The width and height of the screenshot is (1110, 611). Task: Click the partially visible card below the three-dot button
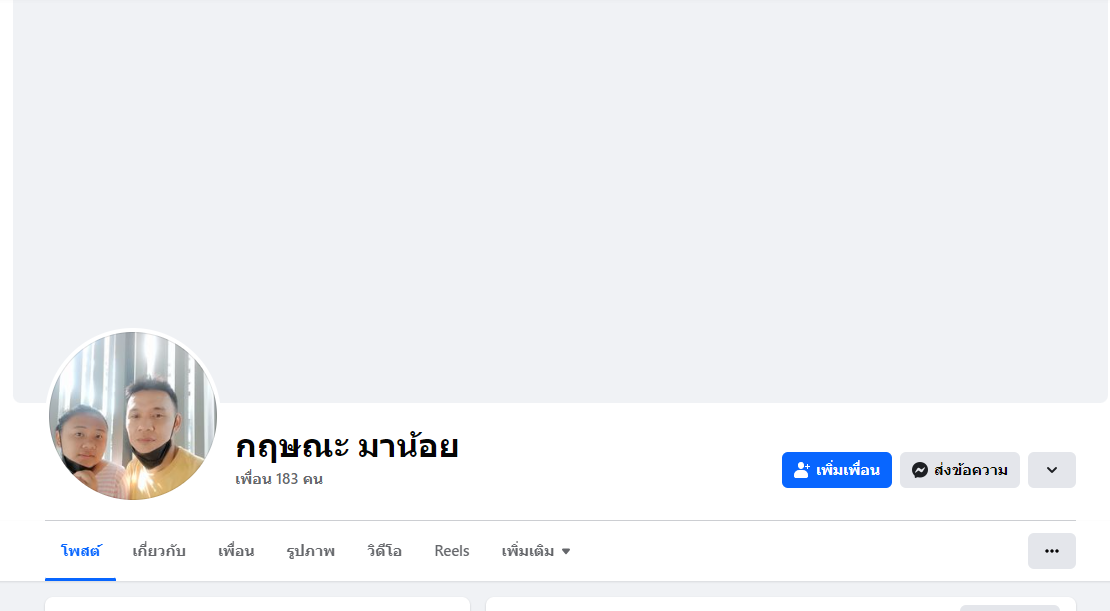pyautogui.click(x=780, y=604)
